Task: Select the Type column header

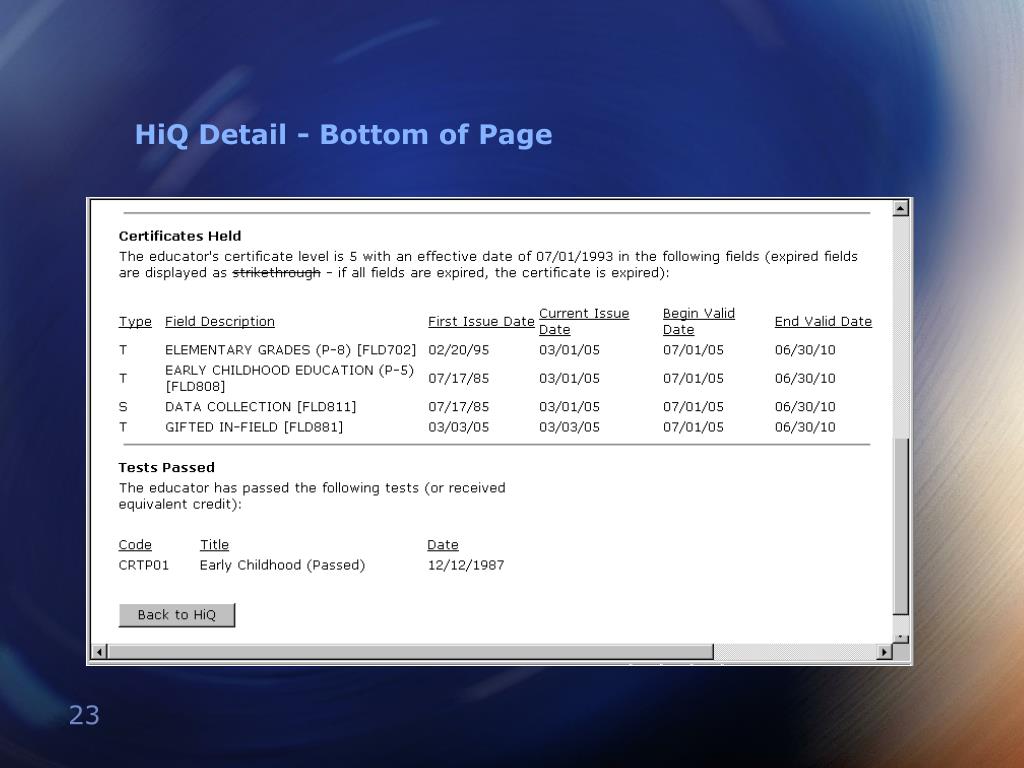Action: coord(135,322)
